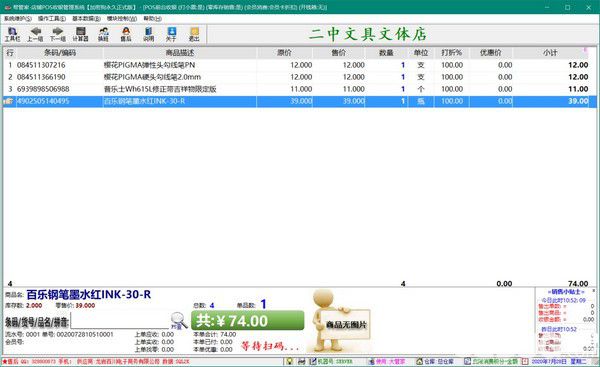Click the 商品描述 column header
This screenshot has width=600, height=367.
pos(179,53)
